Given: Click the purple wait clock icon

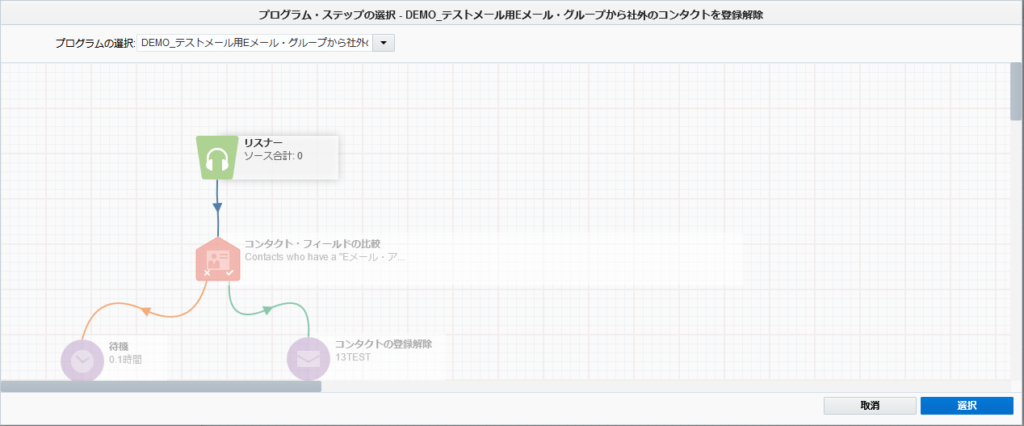Looking at the screenshot, I should pyautogui.click(x=82, y=359).
